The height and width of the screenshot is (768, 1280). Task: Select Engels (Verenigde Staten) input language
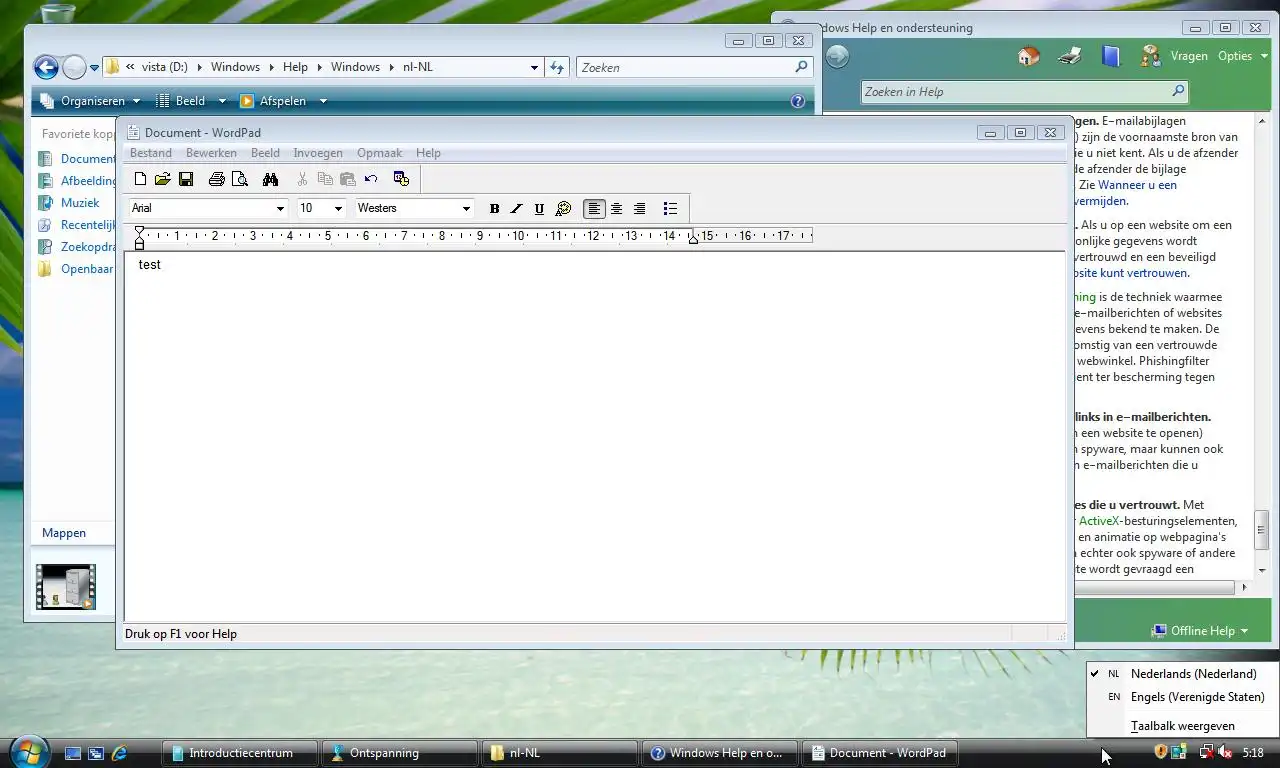click(1182, 697)
